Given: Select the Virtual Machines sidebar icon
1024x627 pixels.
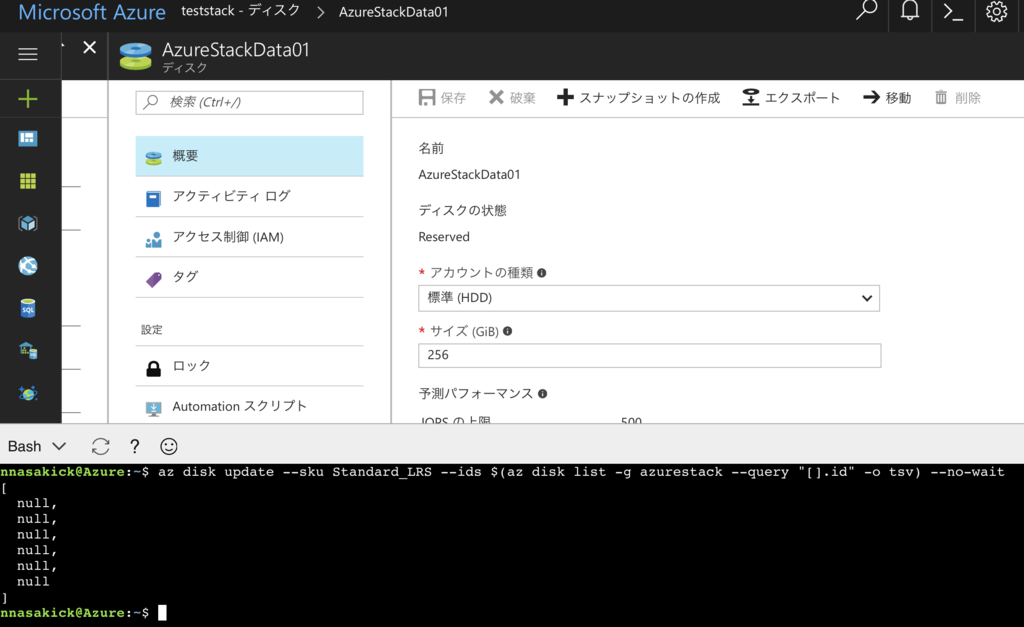Looking at the screenshot, I should [x=26, y=223].
